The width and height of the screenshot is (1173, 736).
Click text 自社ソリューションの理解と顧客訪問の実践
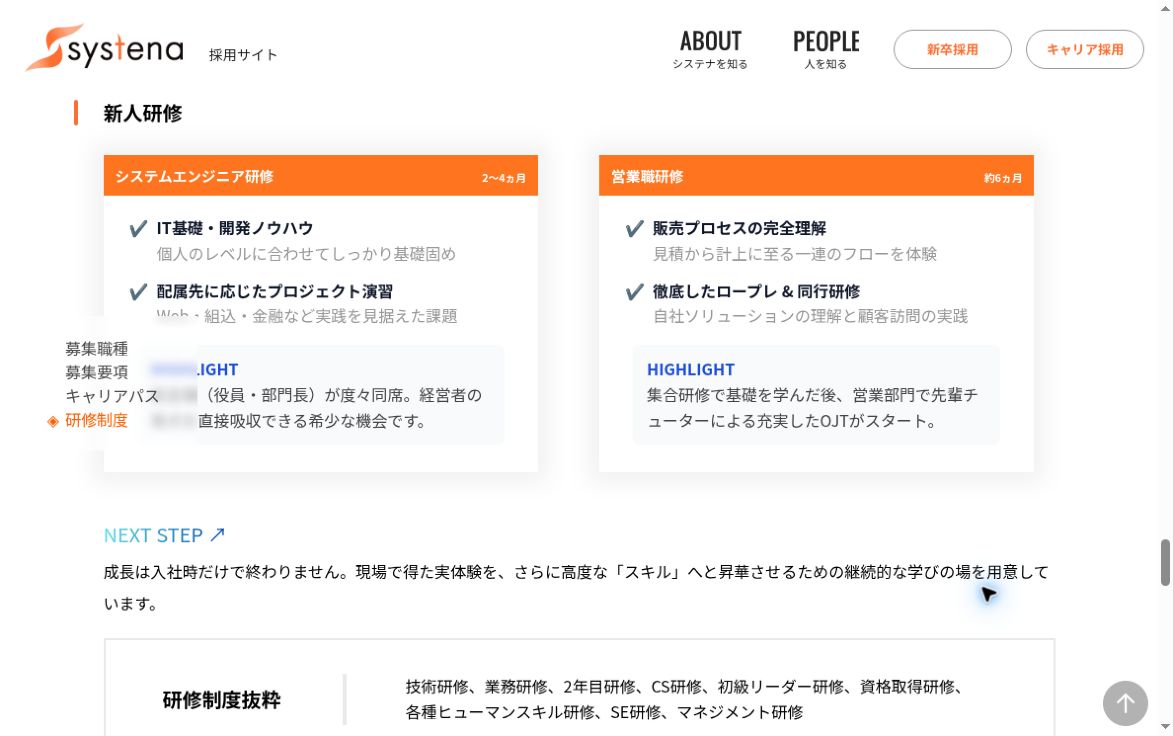(810, 316)
